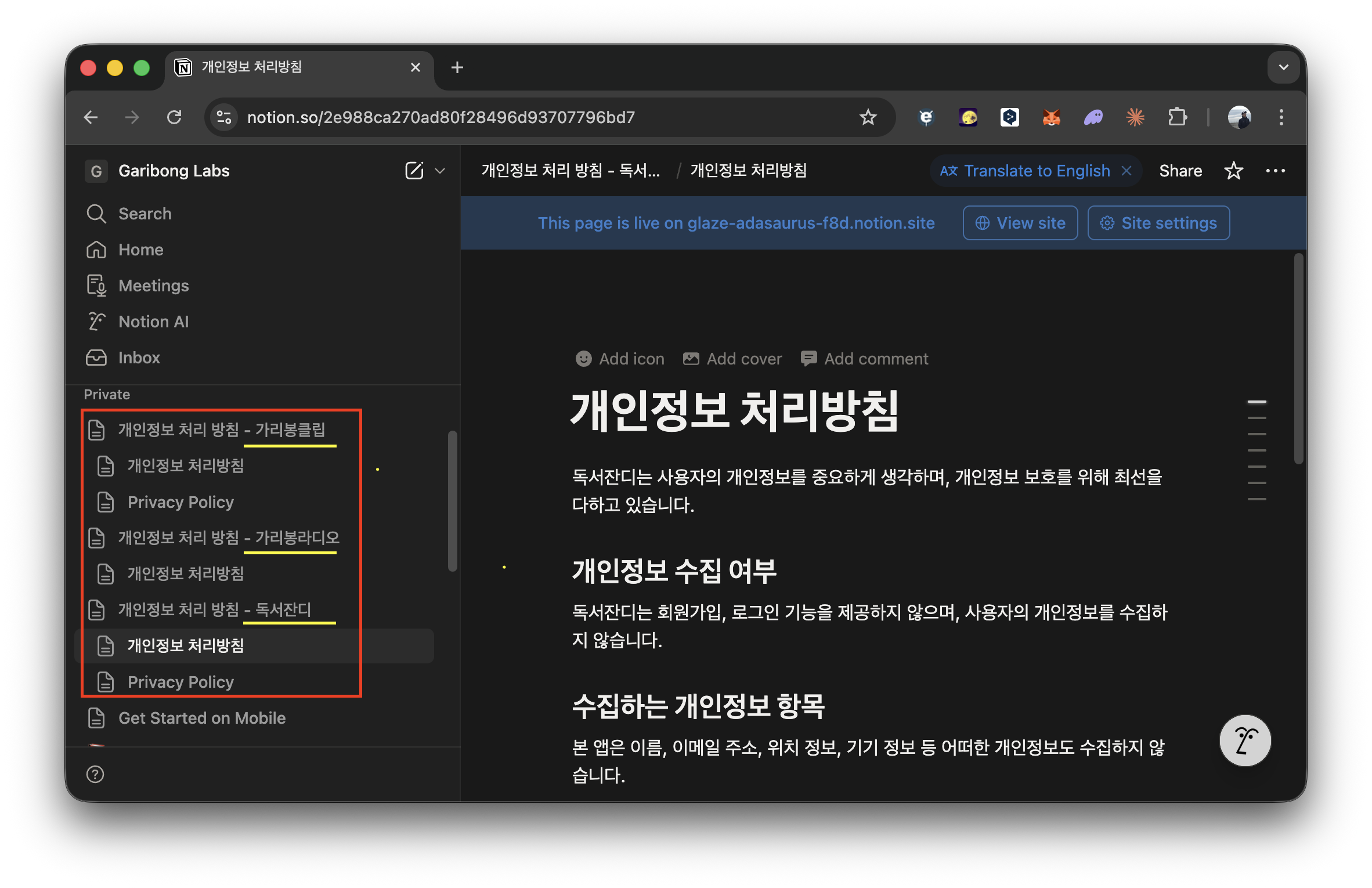Image resolution: width=1372 pixels, height=888 pixels.
Task: Favorite this page with the star icon
Action: (x=1233, y=171)
